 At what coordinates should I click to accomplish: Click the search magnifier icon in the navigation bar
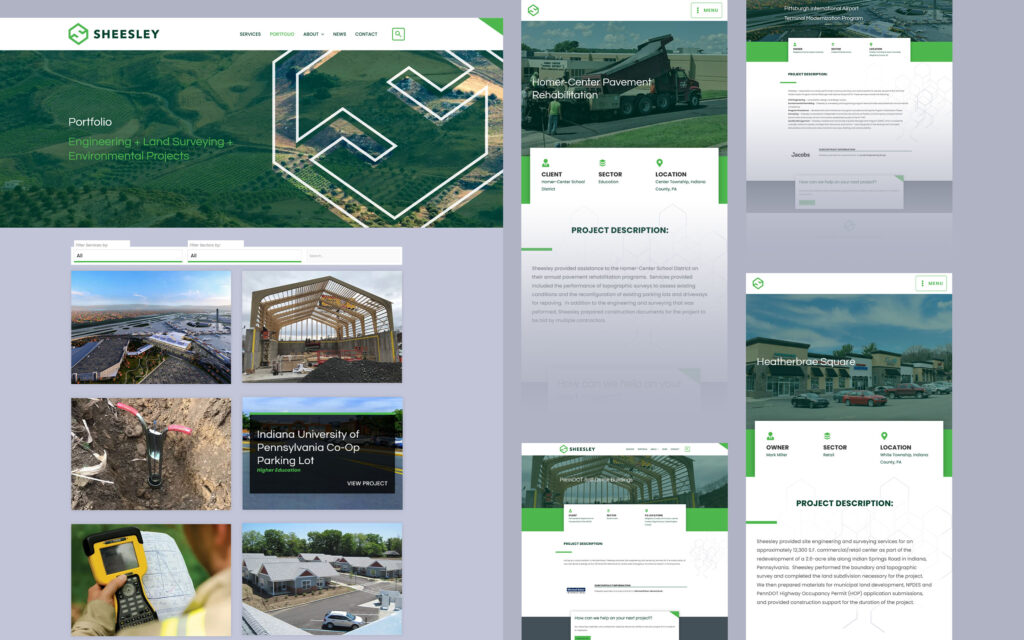[x=398, y=33]
